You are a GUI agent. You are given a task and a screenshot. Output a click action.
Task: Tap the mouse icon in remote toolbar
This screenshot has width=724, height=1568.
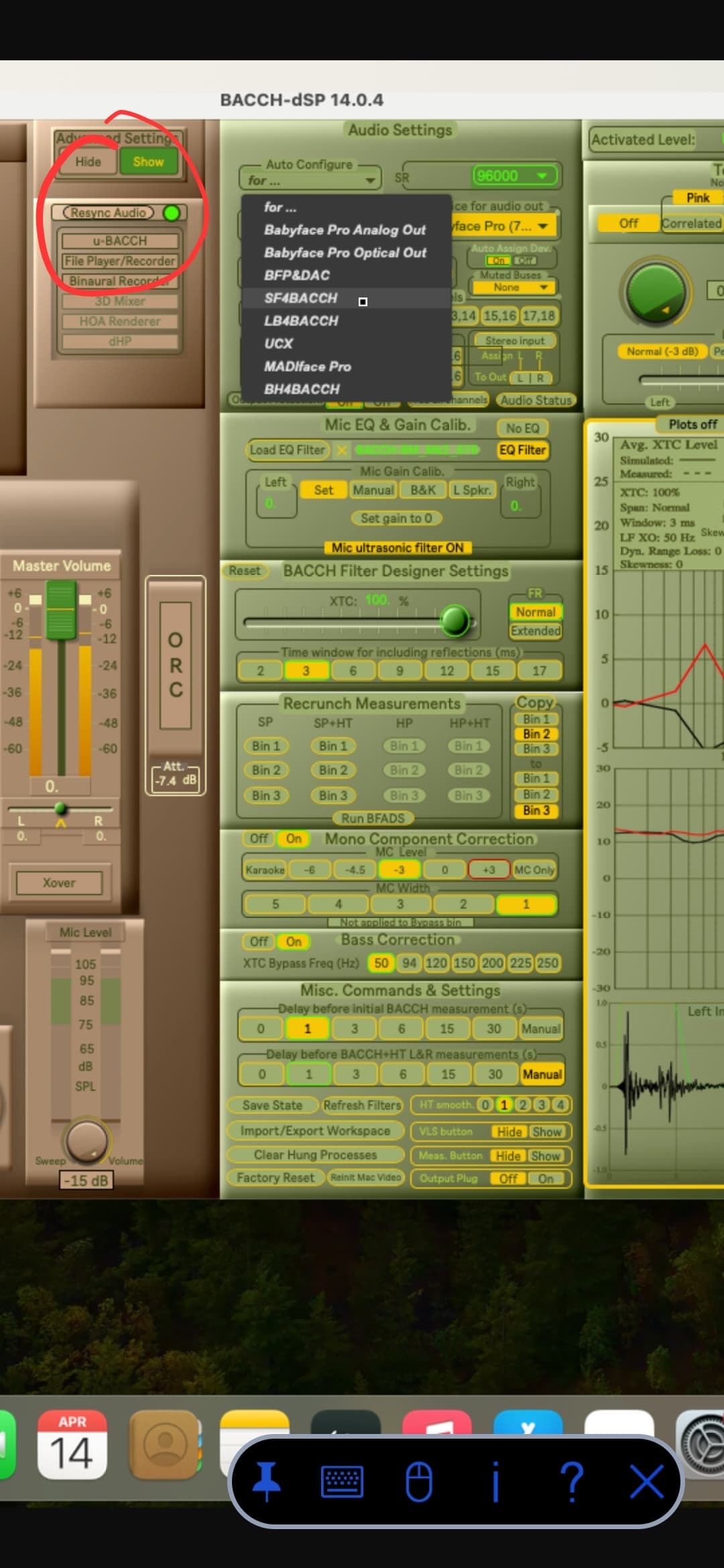(x=419, y=1482)
